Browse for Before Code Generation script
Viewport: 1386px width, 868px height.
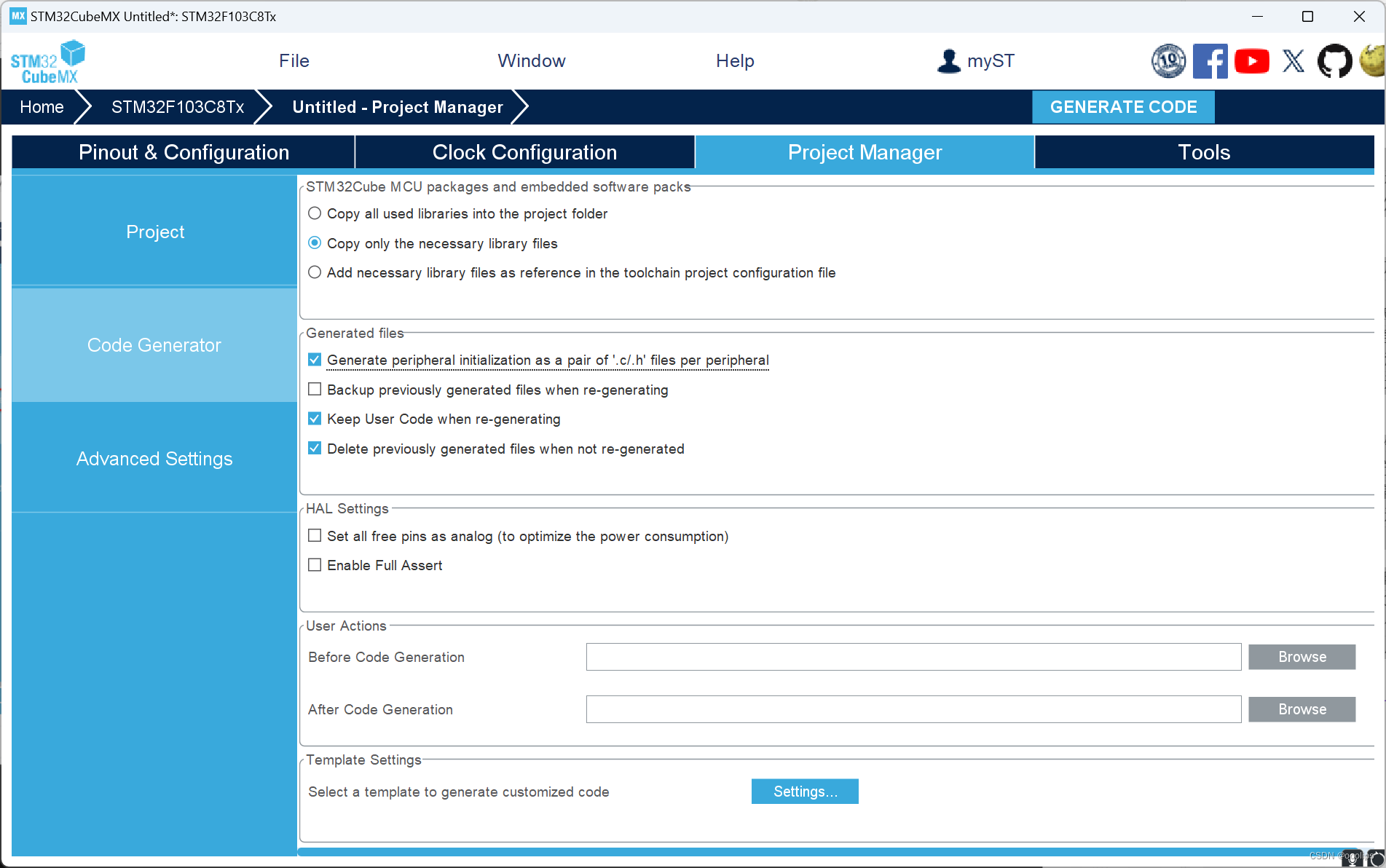coord(1302,657)
